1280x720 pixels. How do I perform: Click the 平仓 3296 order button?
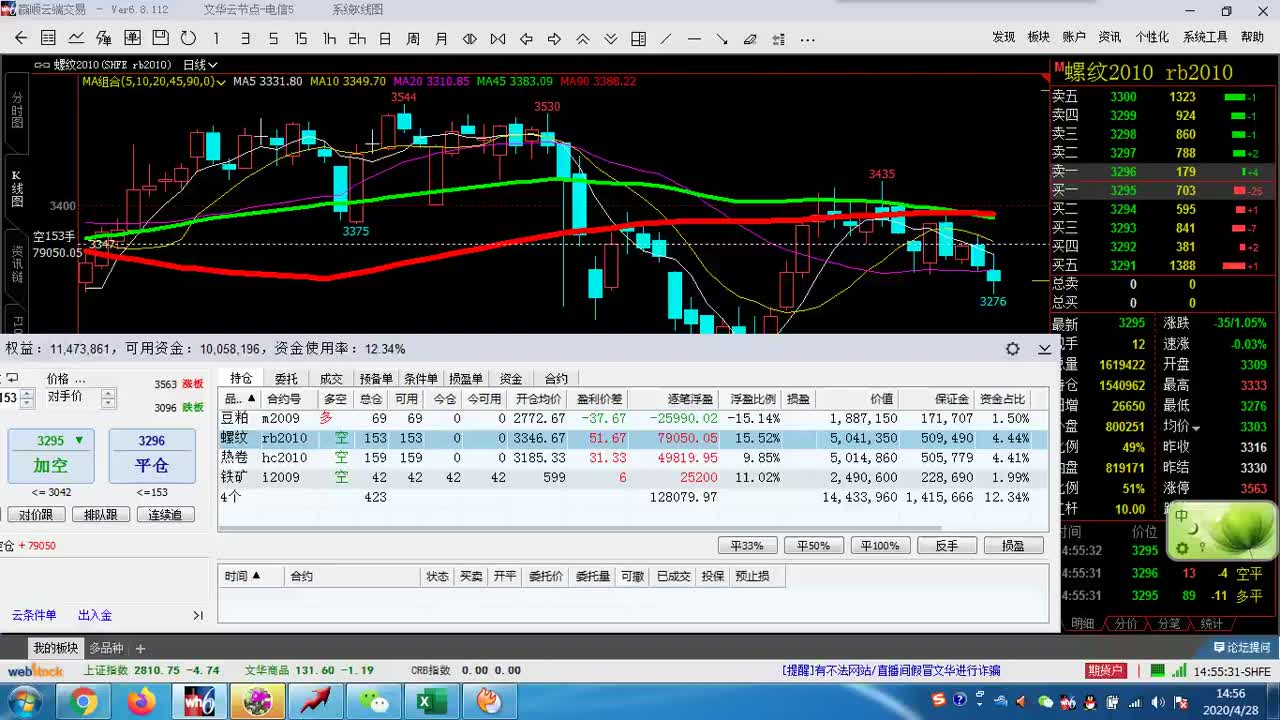coord(152,456)
